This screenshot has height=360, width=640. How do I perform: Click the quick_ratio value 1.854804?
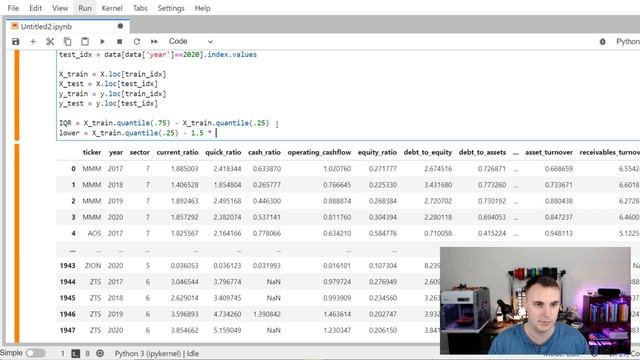coord(227,185)
